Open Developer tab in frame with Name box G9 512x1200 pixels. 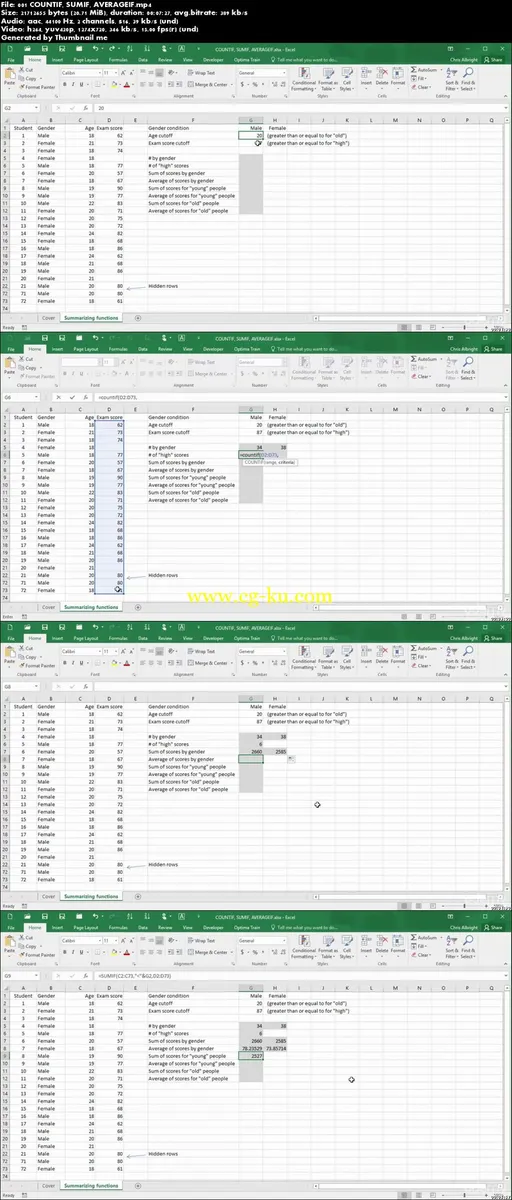tap(214, 927)
